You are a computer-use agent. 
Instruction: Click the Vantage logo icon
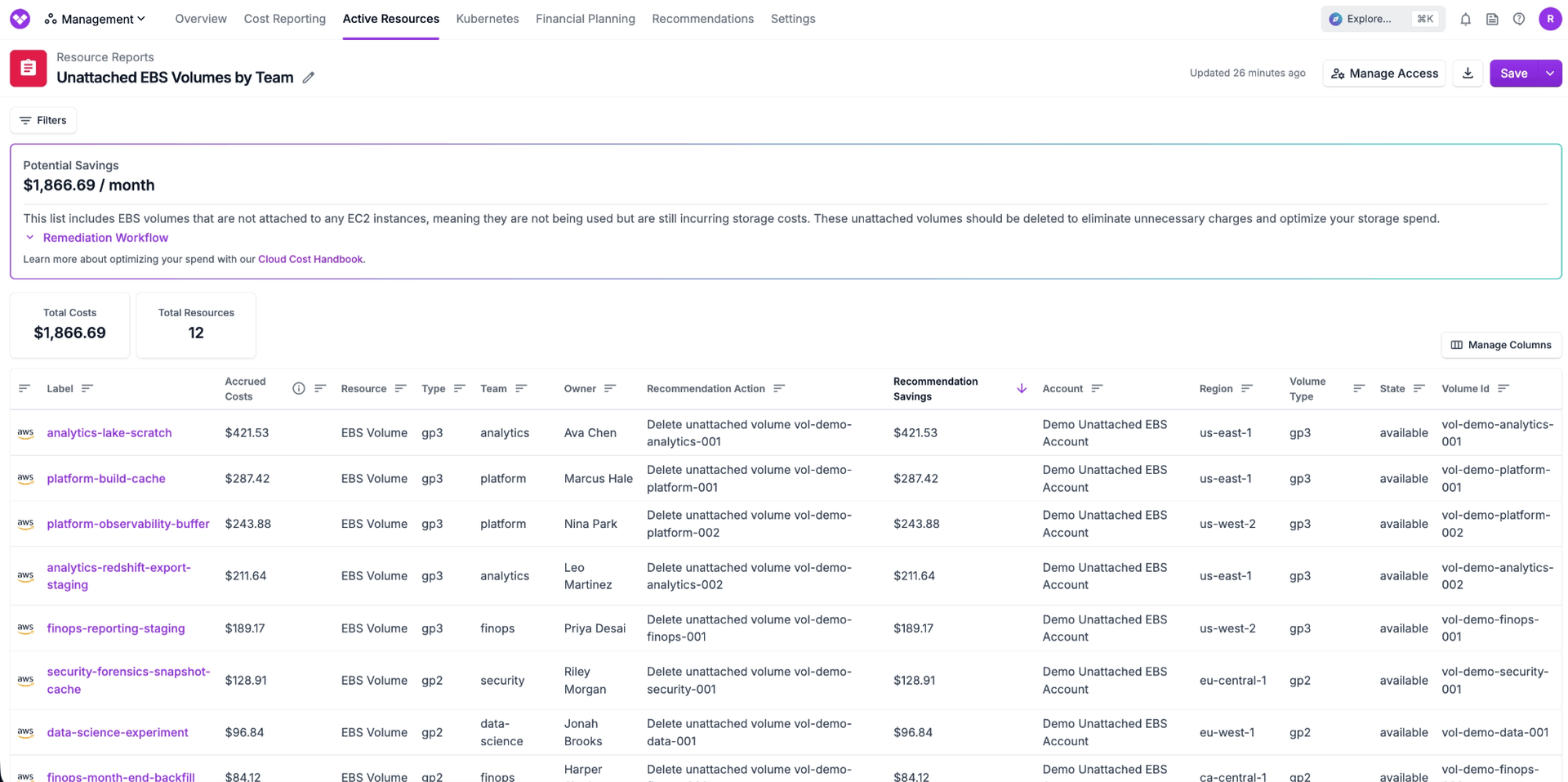[x=20, y=19]
